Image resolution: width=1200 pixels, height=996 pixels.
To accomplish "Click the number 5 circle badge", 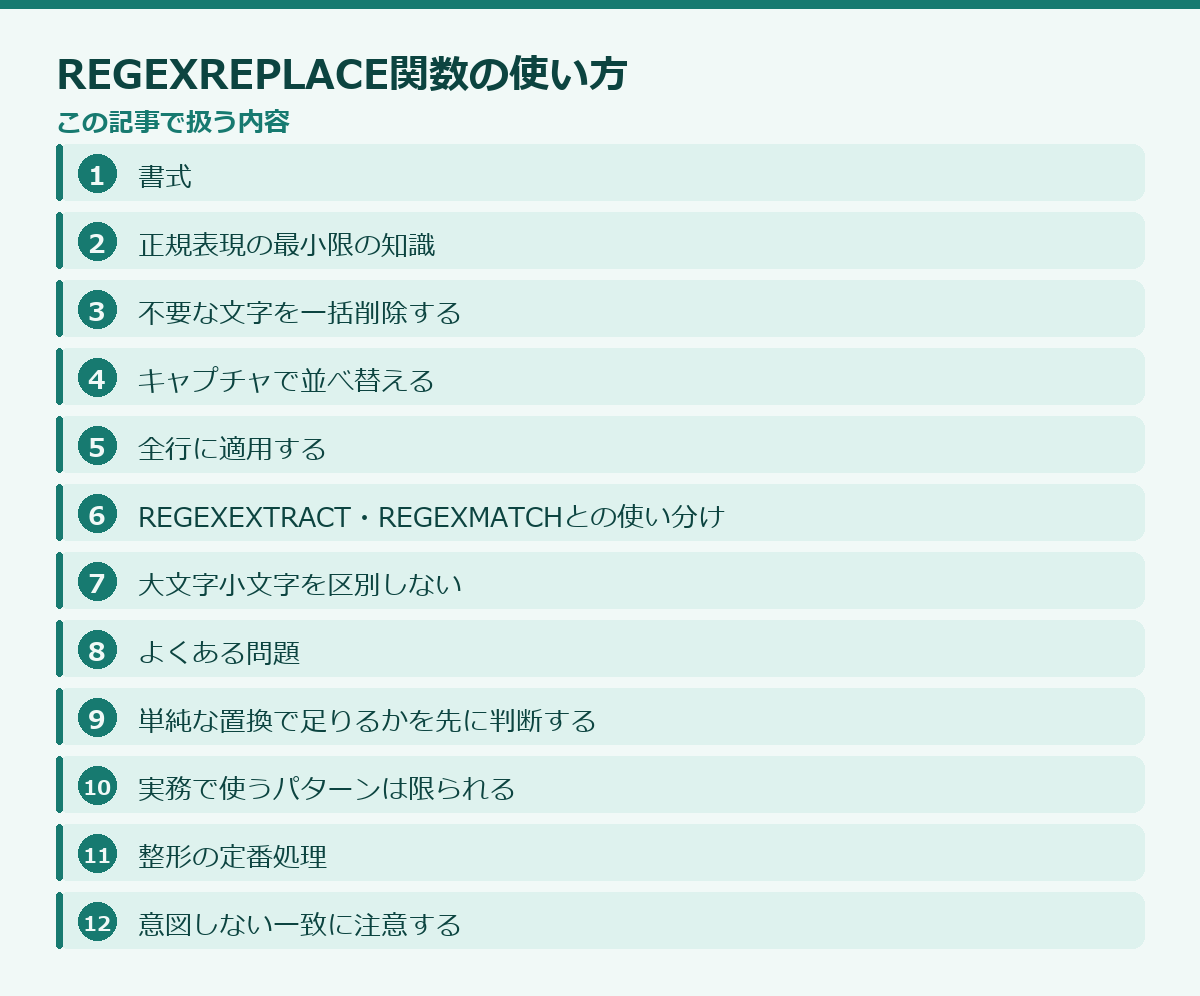I will (97, 446).
